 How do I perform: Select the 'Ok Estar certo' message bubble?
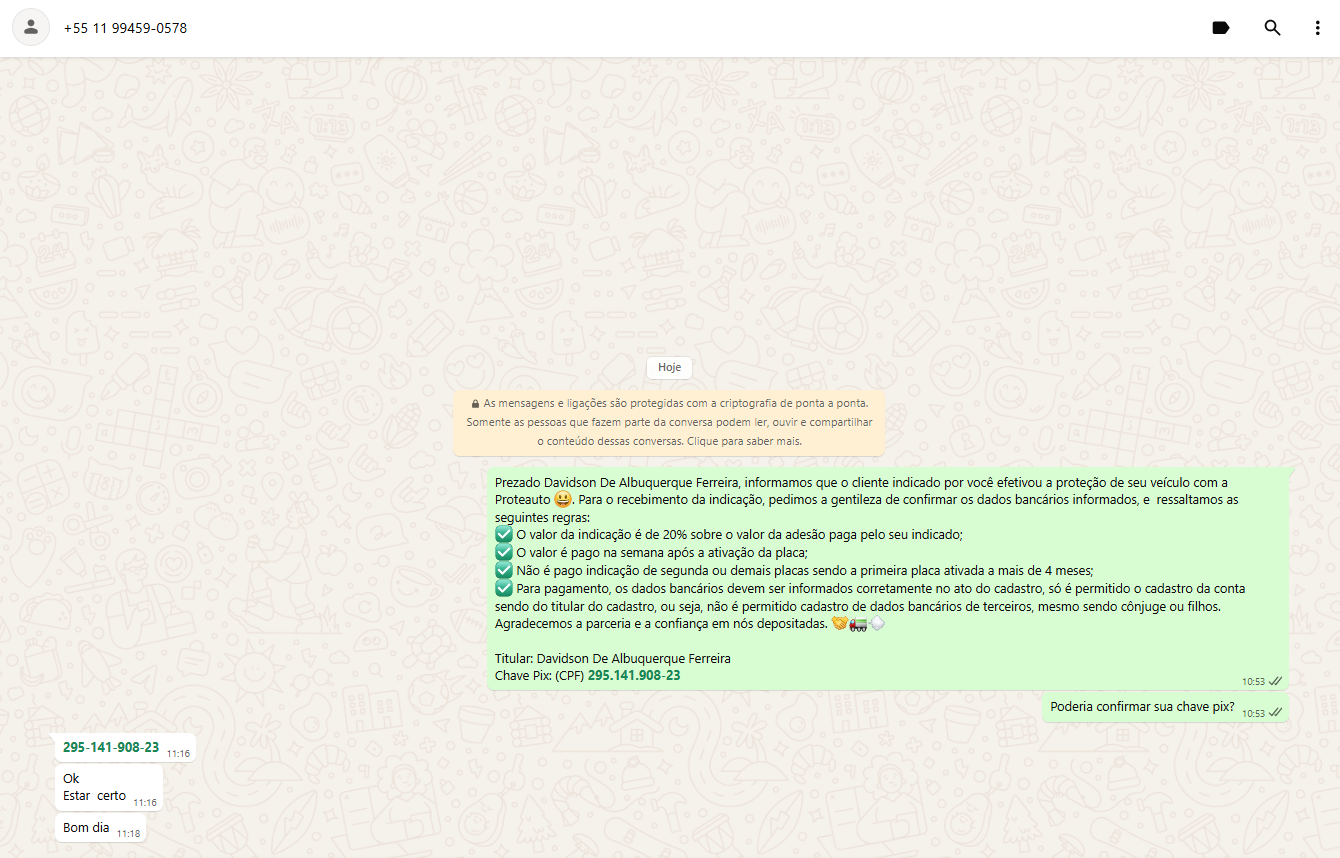(95, 787)
